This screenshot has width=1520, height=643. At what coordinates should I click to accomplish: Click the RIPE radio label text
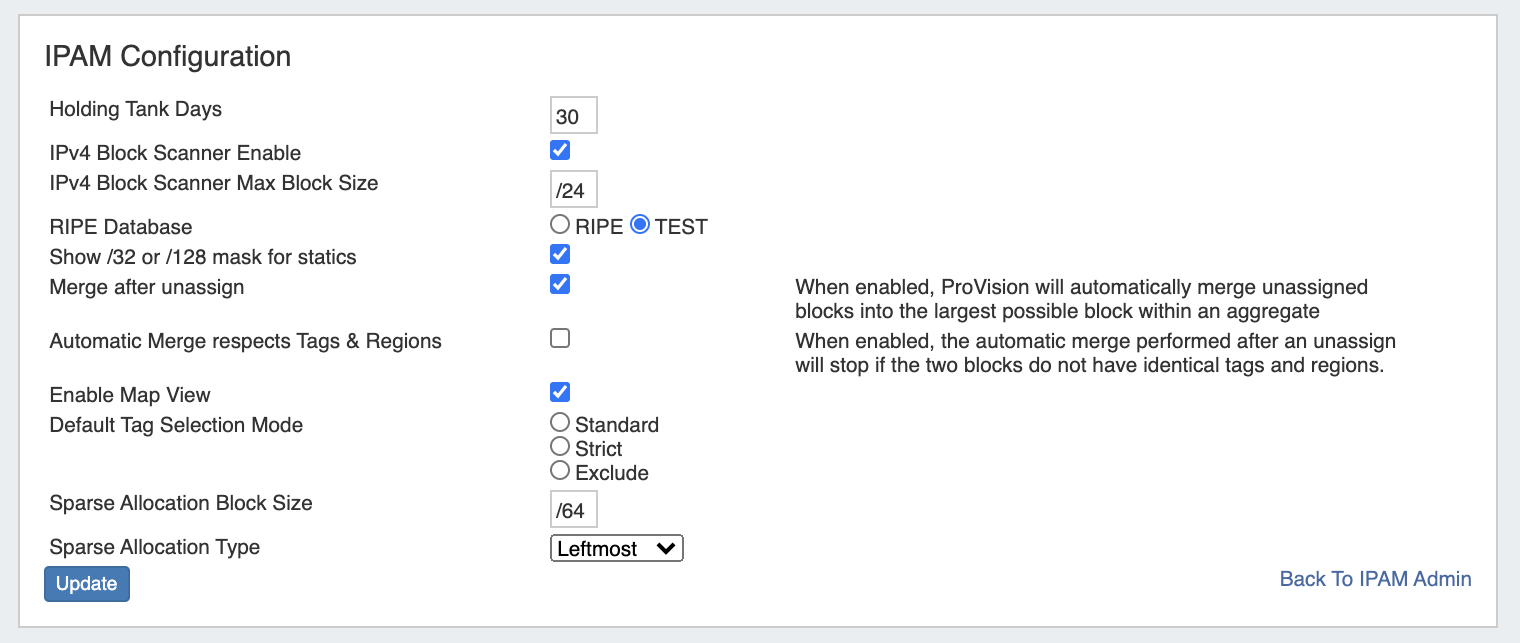[x=599, y=227]
